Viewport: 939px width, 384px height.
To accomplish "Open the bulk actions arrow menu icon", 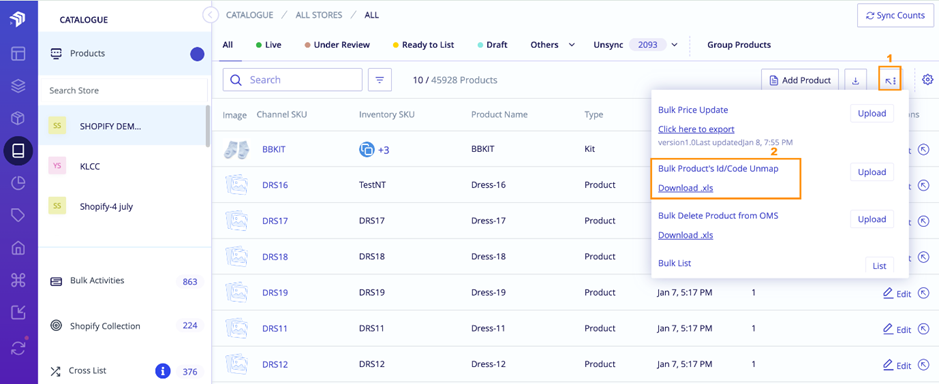I will pos(890,80).
